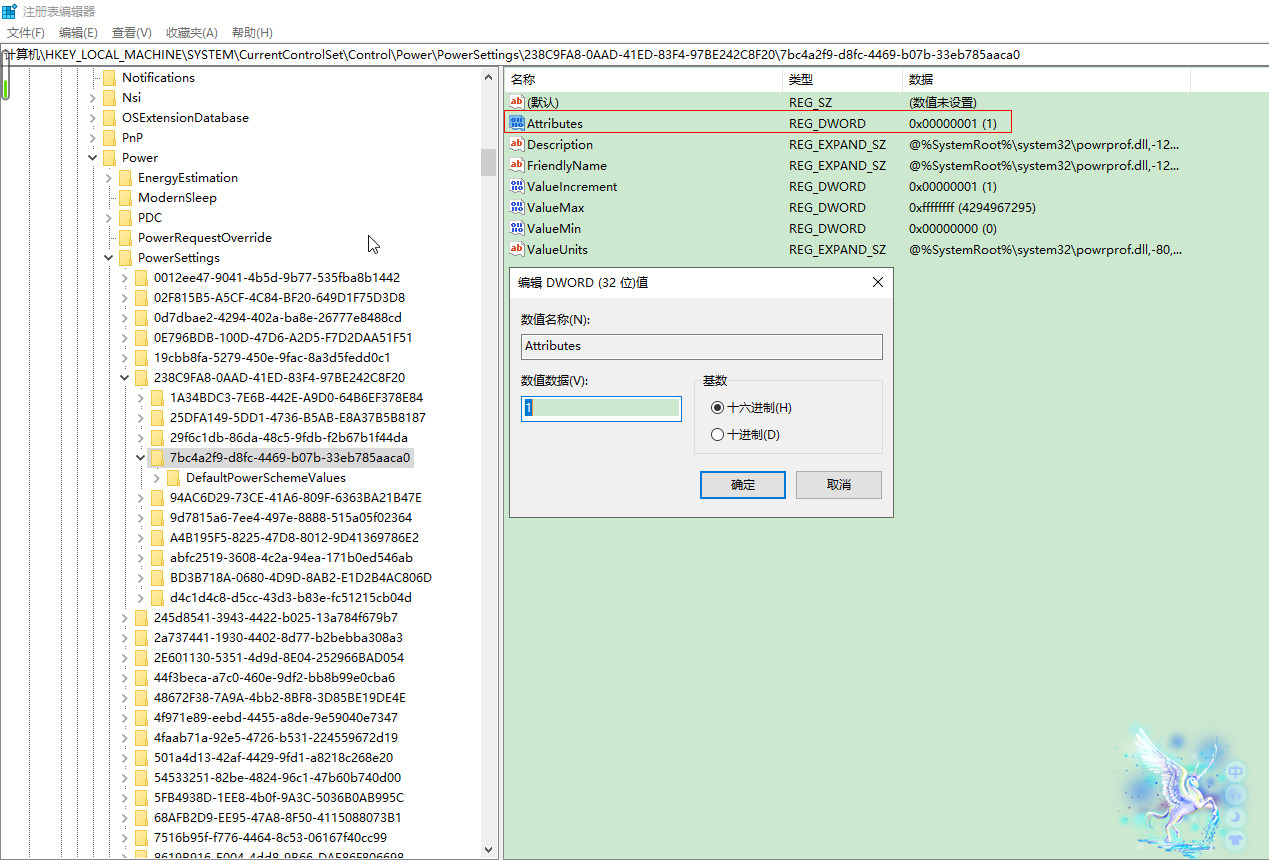
Task: Select the 9d7815a6-7ee4-497e-8888-515a05f02364 key
Action: pos(290,517)
